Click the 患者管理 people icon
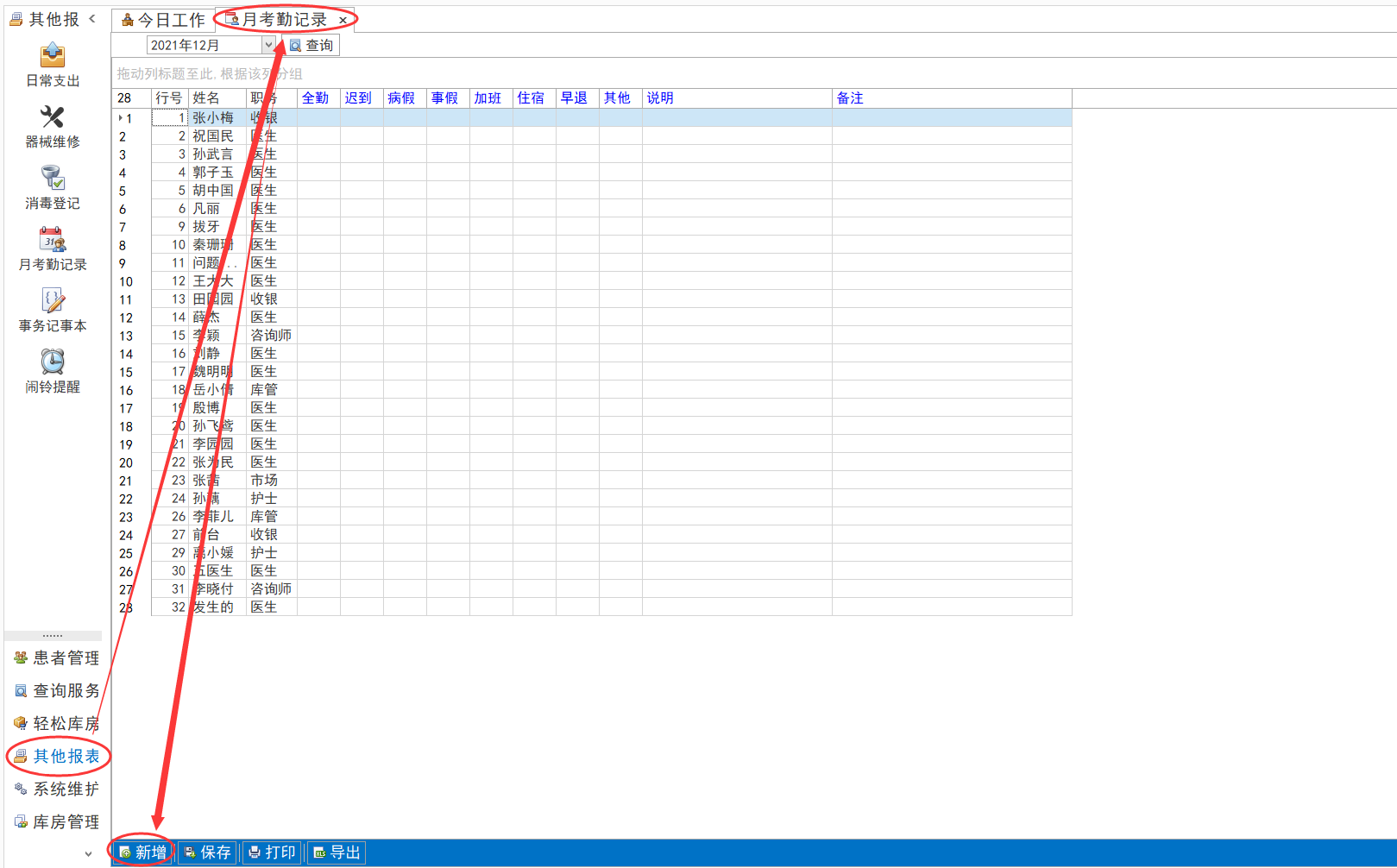Image resolution: width=1397 pixels, height=868 pixels. point(21,658)
